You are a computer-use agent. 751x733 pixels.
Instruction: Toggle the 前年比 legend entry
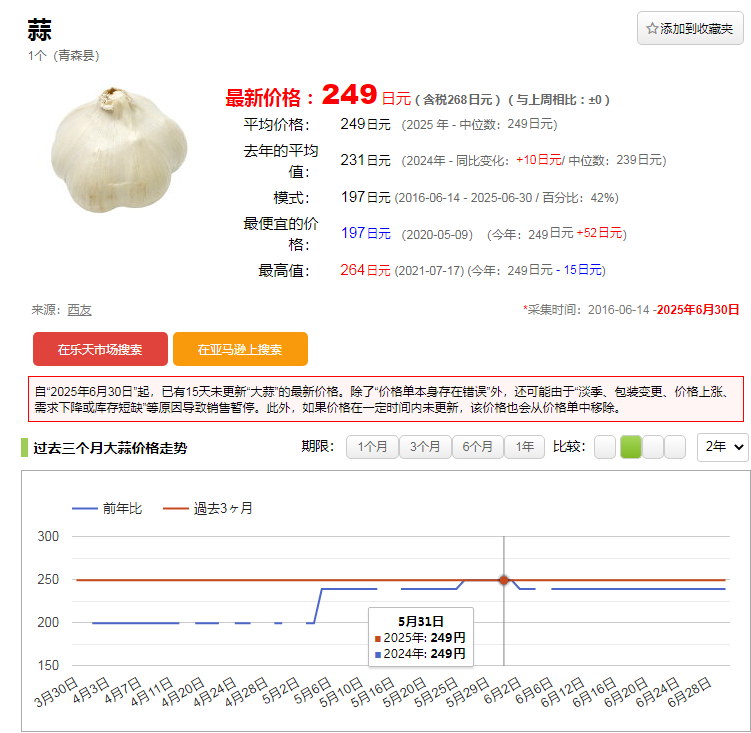[x=107, y=508]
